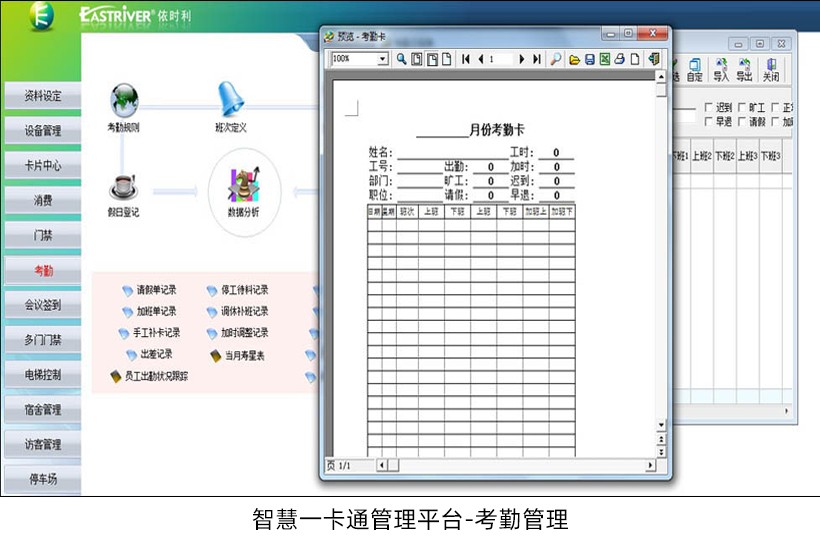
Task: Tick the 旷工 checkbox
Action: 741,107
